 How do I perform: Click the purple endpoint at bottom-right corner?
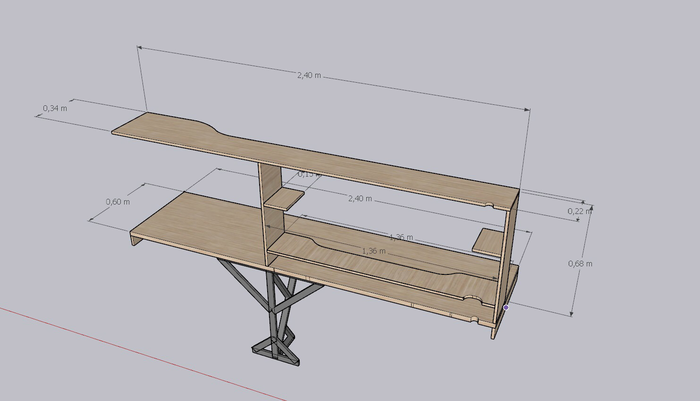pyautogui.click(x=506, y=307)
